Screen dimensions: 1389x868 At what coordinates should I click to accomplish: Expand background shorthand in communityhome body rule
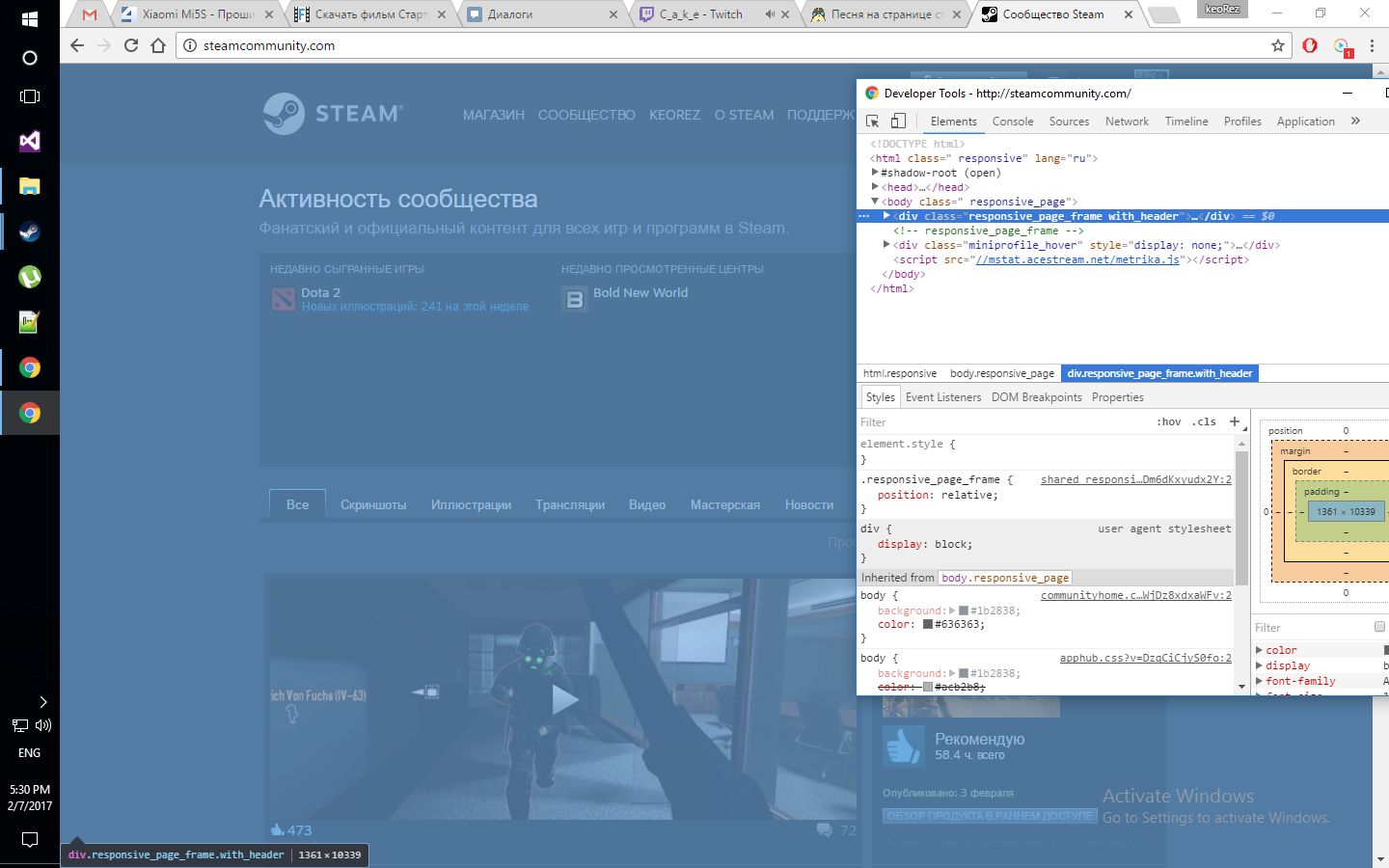click(x=952, y=610)
